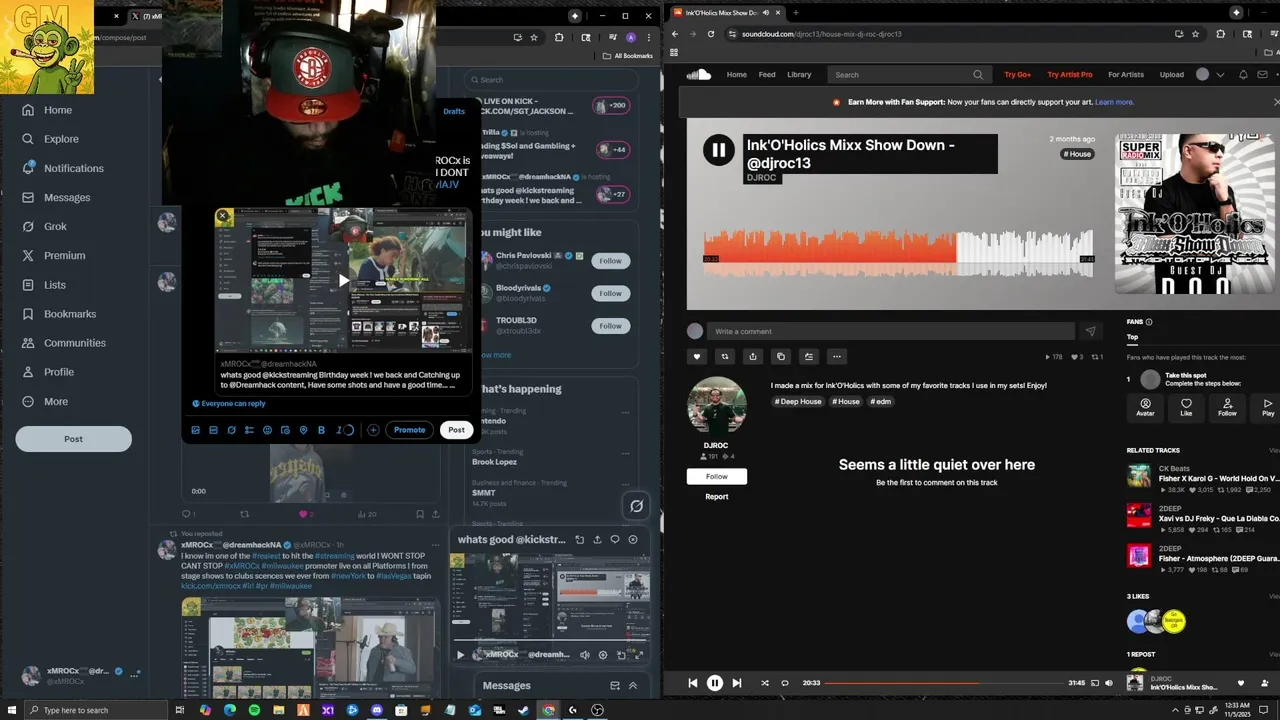Click the Write a comment field on SoundCloud
The width and height of the screenshot is (1280, 720).
[891, 331]
